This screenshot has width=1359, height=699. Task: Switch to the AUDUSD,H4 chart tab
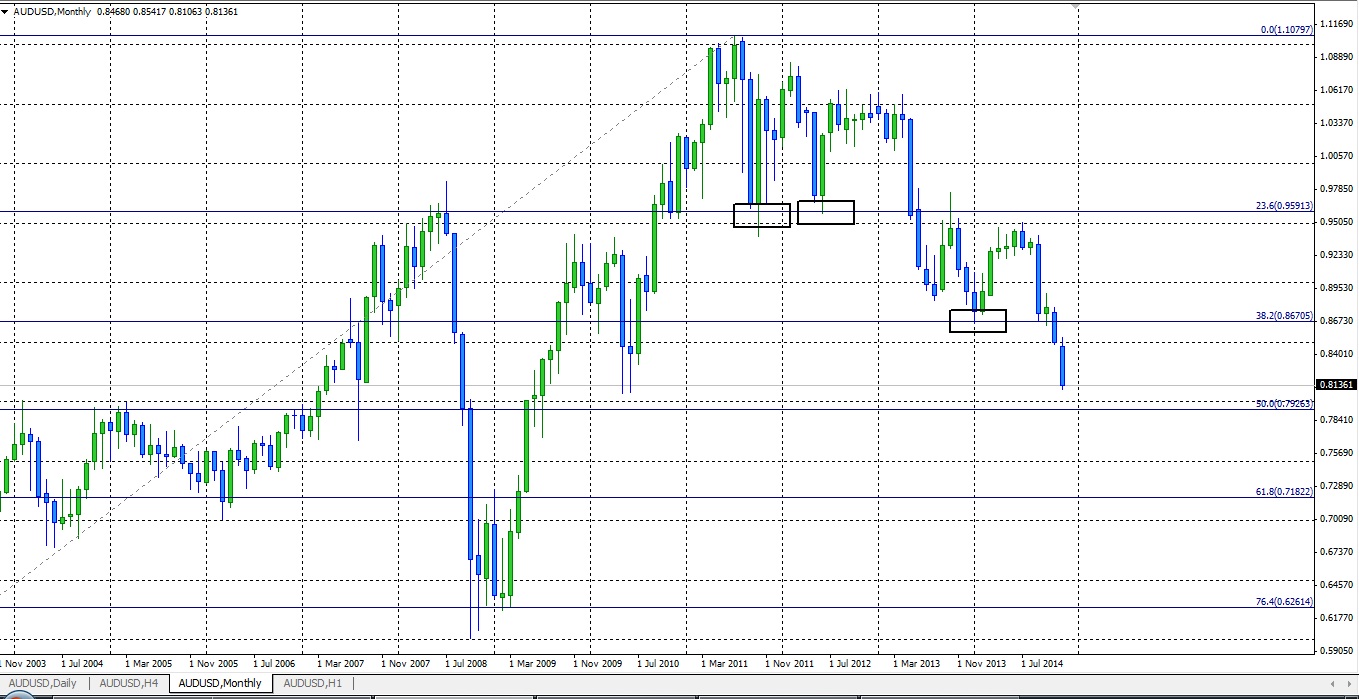(x=127, y=683)
